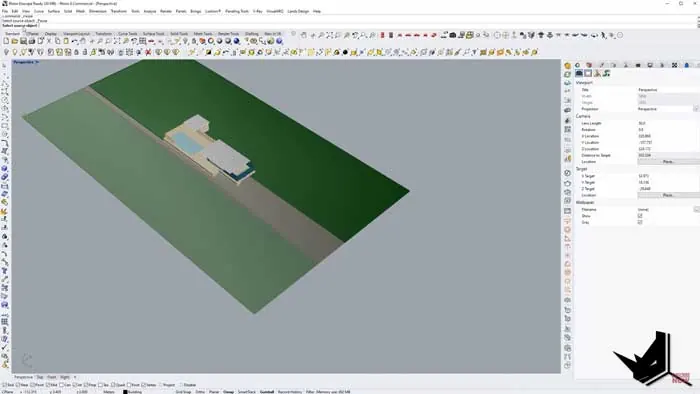Click the Wallpaper Filename browse button
This screenshot has height=394, width=700.
coord(696,209)
